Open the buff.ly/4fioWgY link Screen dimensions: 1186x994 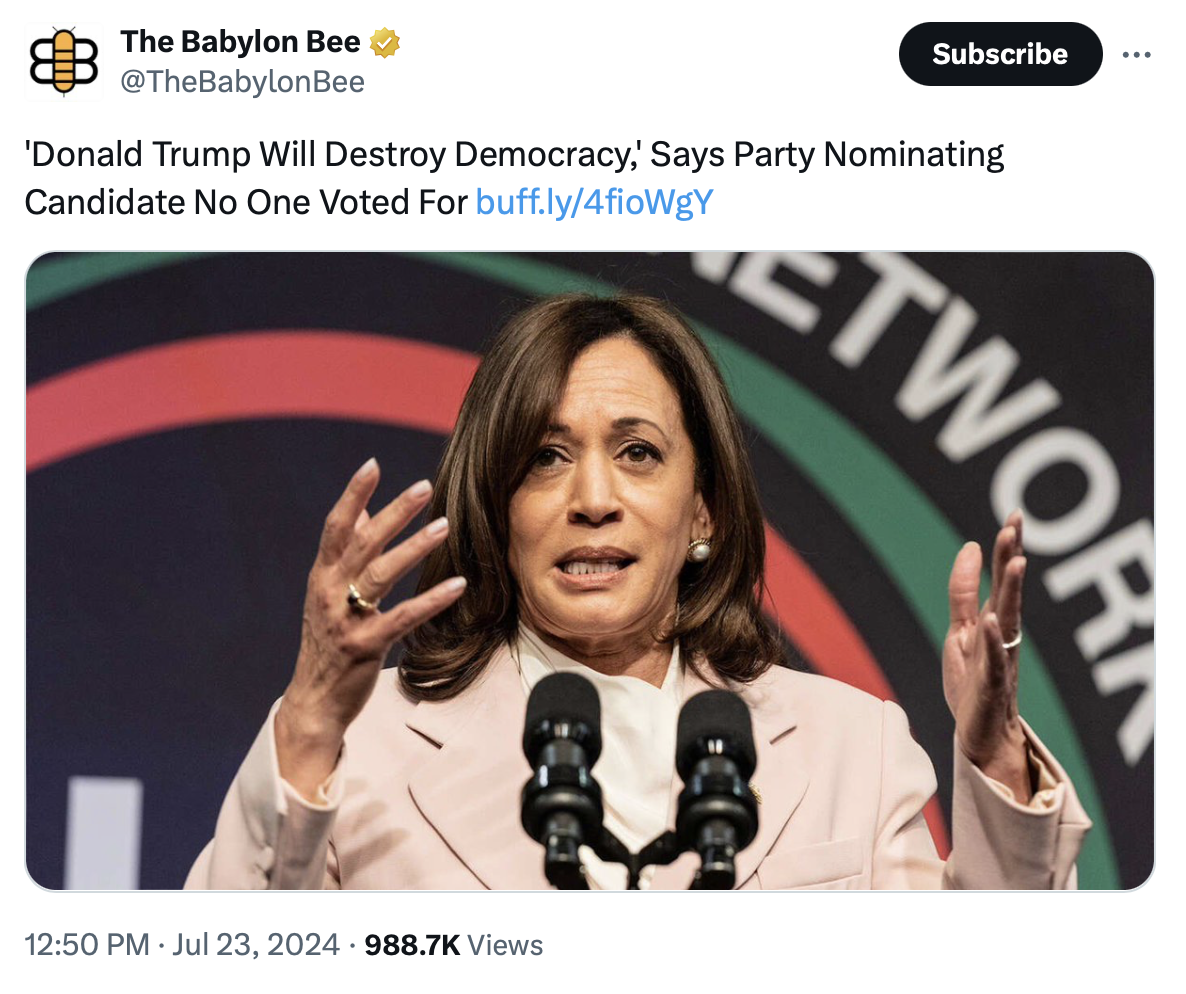(x=594, y=202)
